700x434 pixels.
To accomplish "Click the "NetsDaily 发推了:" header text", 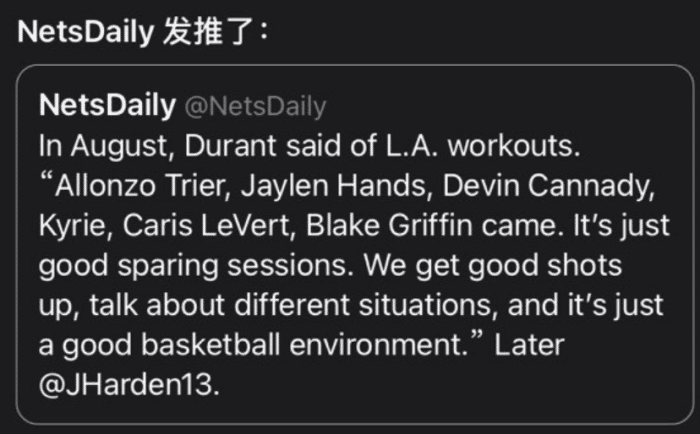I will click(x=143, y=31).
